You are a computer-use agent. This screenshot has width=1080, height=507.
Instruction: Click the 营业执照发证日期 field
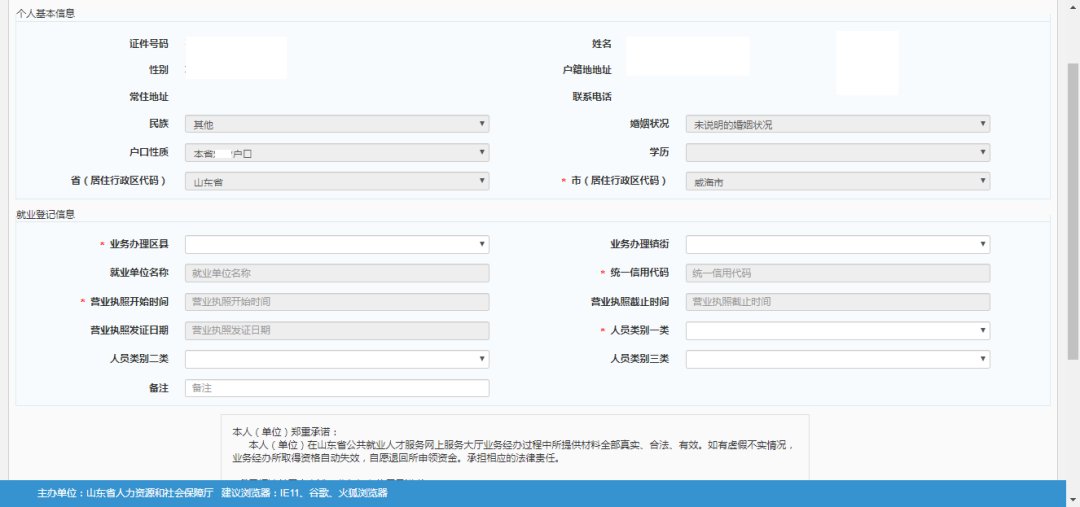click(336, 330)
